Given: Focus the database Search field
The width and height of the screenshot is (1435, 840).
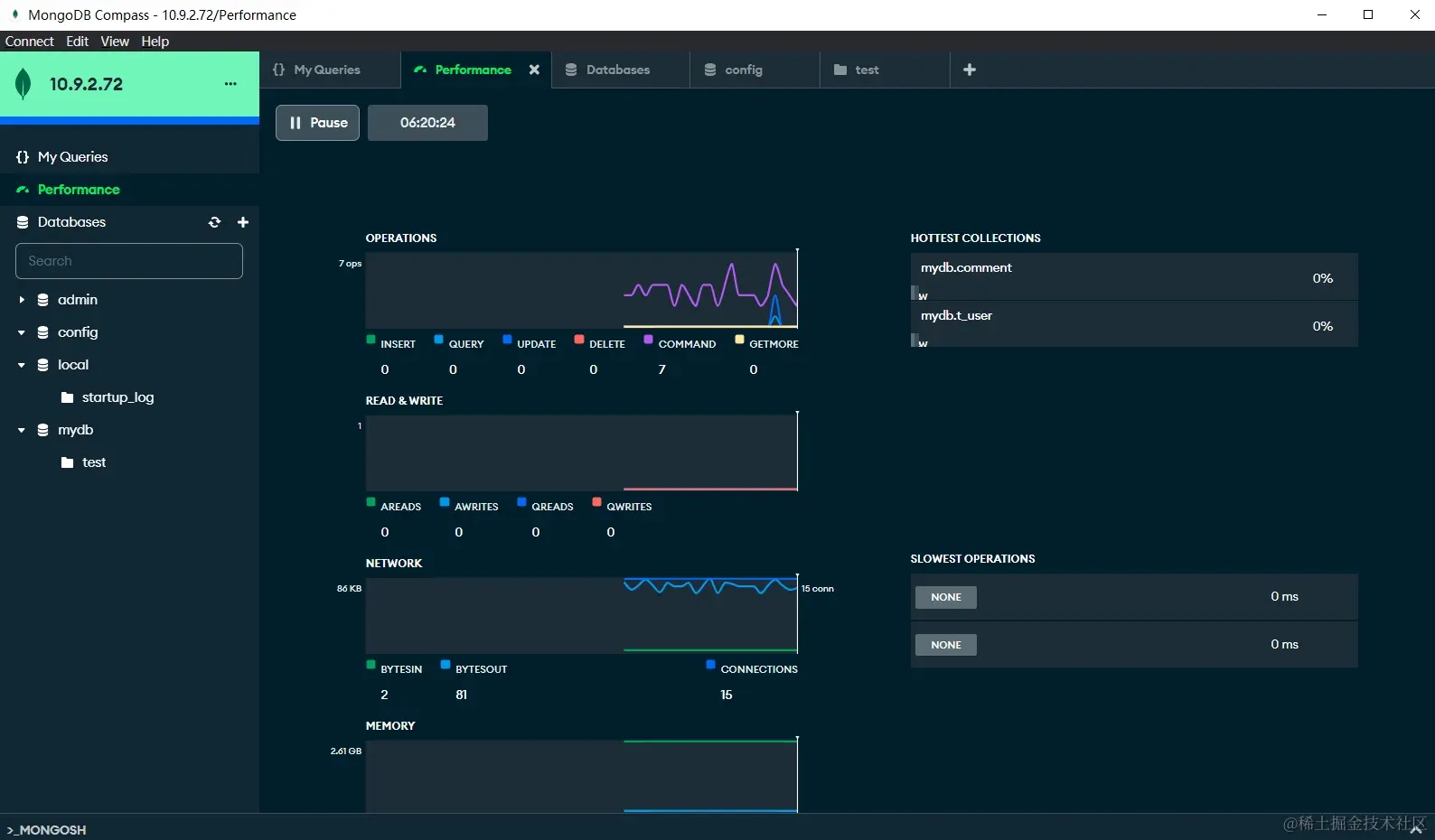Looking at the screenshot, I should [x=129, y=261].
